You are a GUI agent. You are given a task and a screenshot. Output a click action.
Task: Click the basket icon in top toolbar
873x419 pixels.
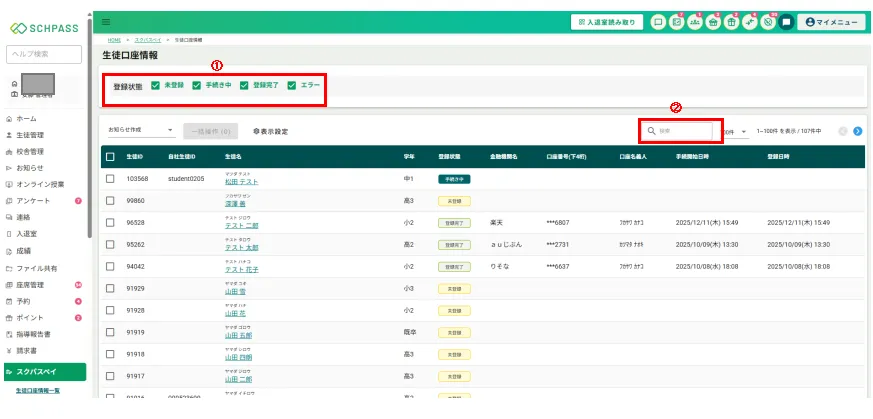712,21
